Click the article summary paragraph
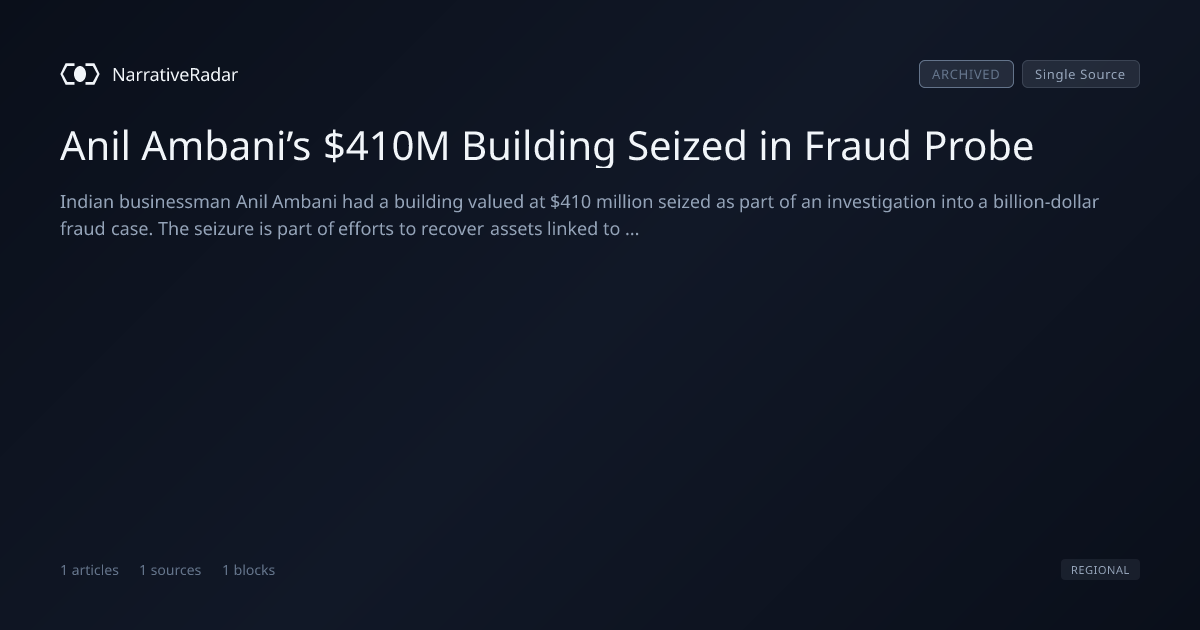 (x=580, y=215)
